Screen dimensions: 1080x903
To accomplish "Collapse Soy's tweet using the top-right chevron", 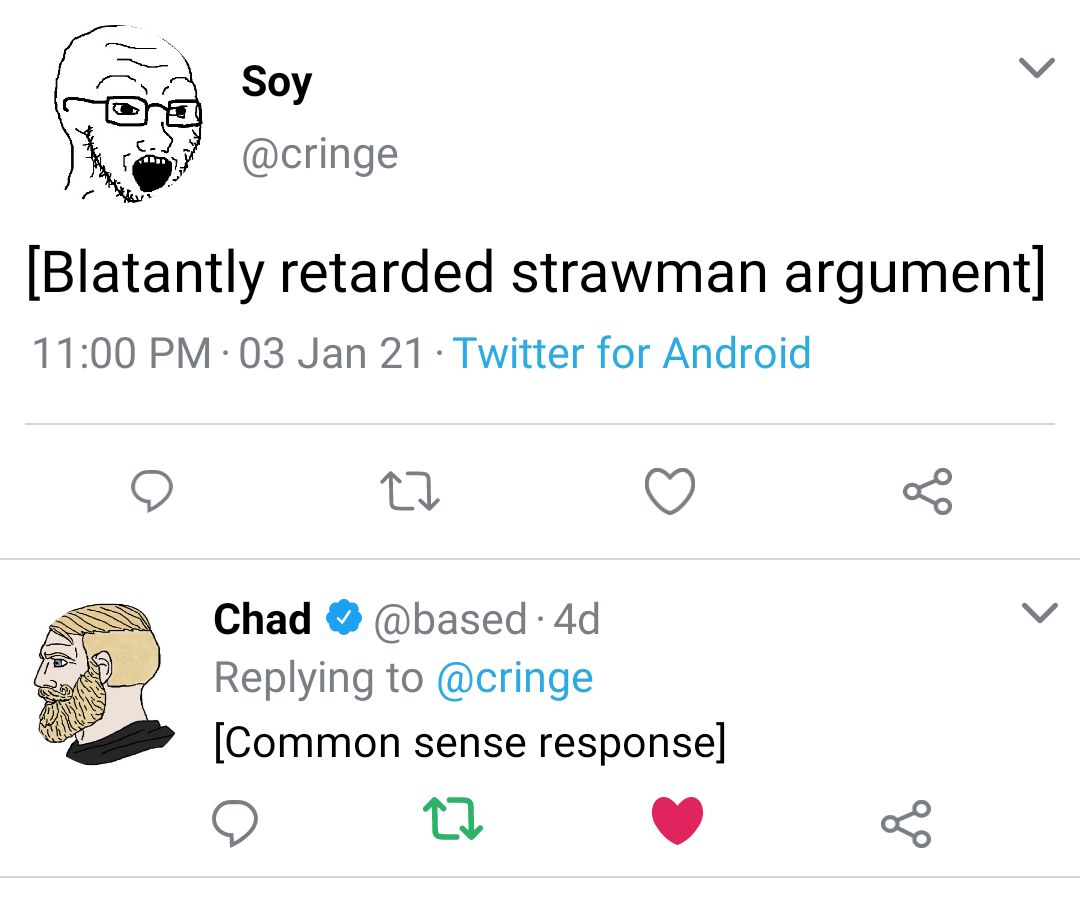I will [1038, 68].
